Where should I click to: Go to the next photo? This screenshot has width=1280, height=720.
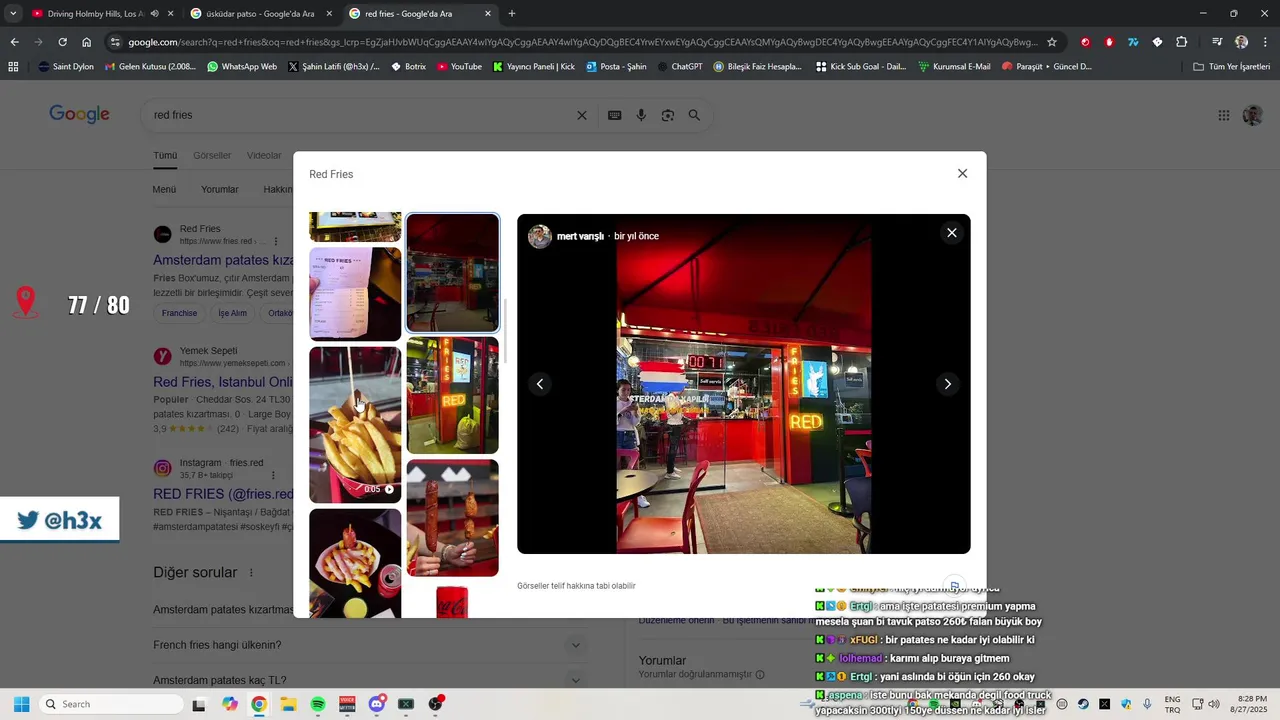(x=947, y=384)
